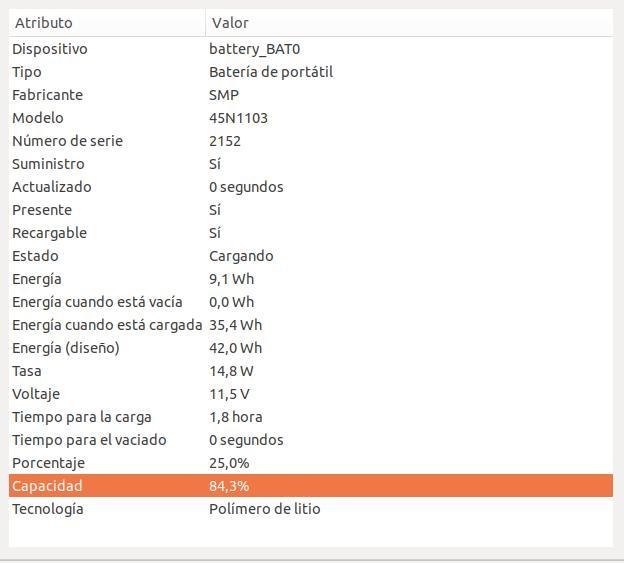Click the 25,0% percentage value
Viewport: 624px width, 563px height.
229,463
